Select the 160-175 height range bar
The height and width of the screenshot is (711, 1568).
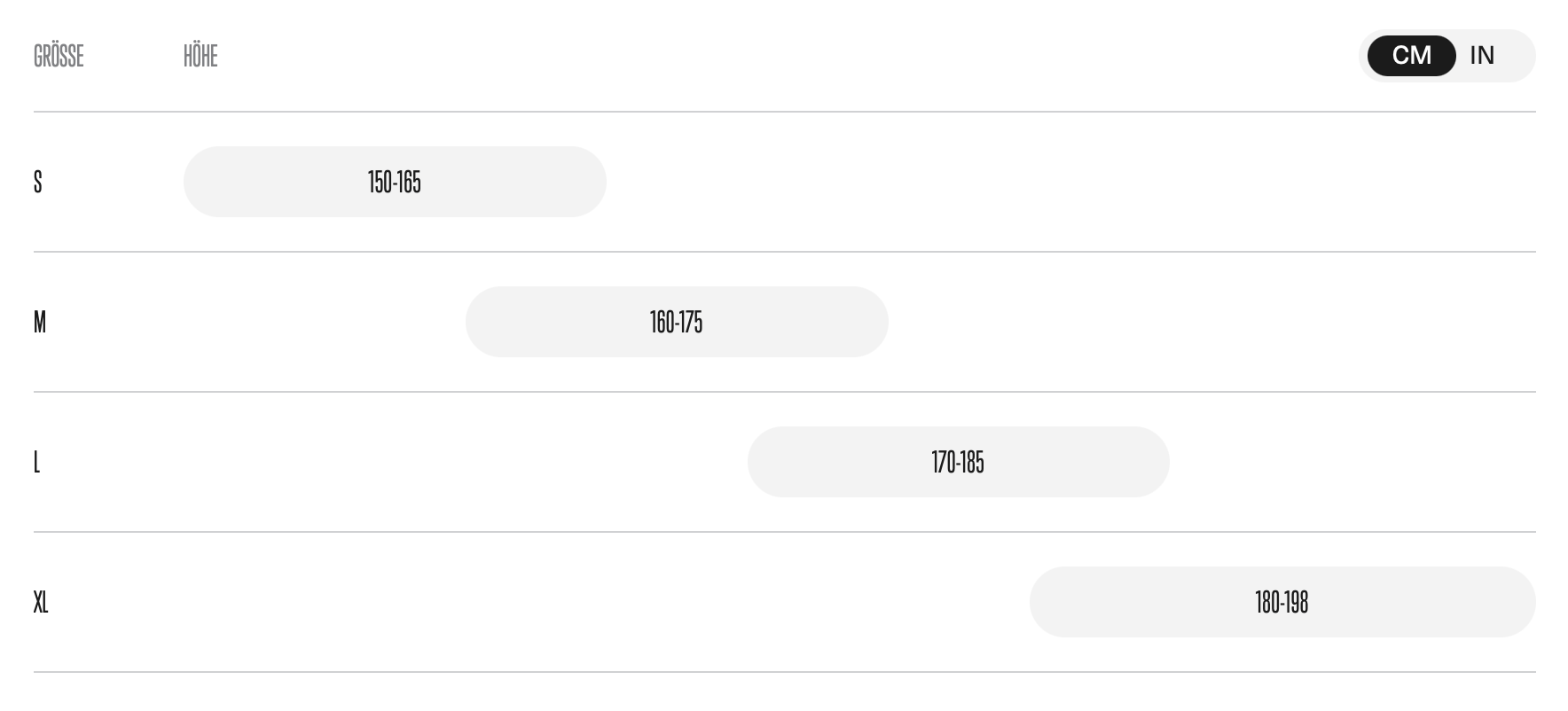[x=677, y=322]
